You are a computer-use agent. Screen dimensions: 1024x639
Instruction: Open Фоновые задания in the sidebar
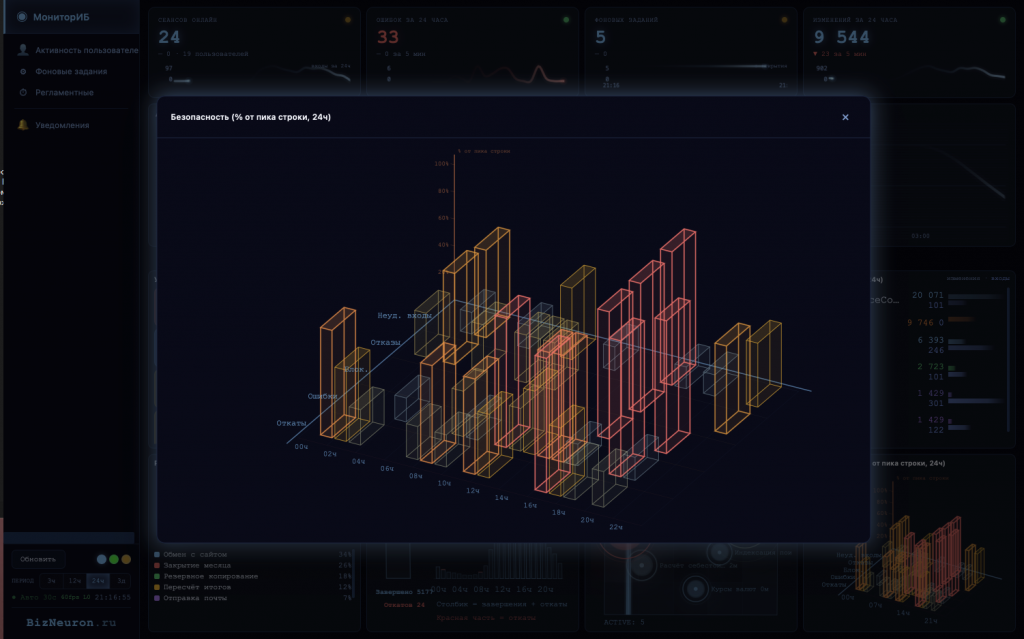click(71, 71)
